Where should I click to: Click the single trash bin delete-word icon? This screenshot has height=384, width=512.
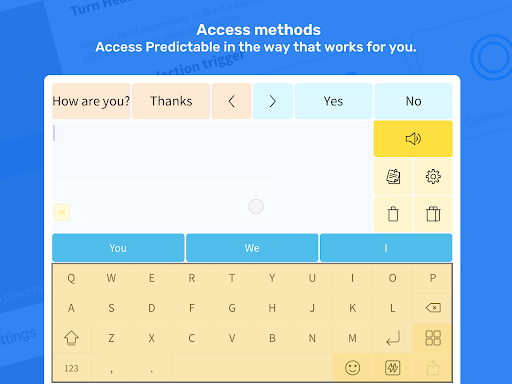393,214
